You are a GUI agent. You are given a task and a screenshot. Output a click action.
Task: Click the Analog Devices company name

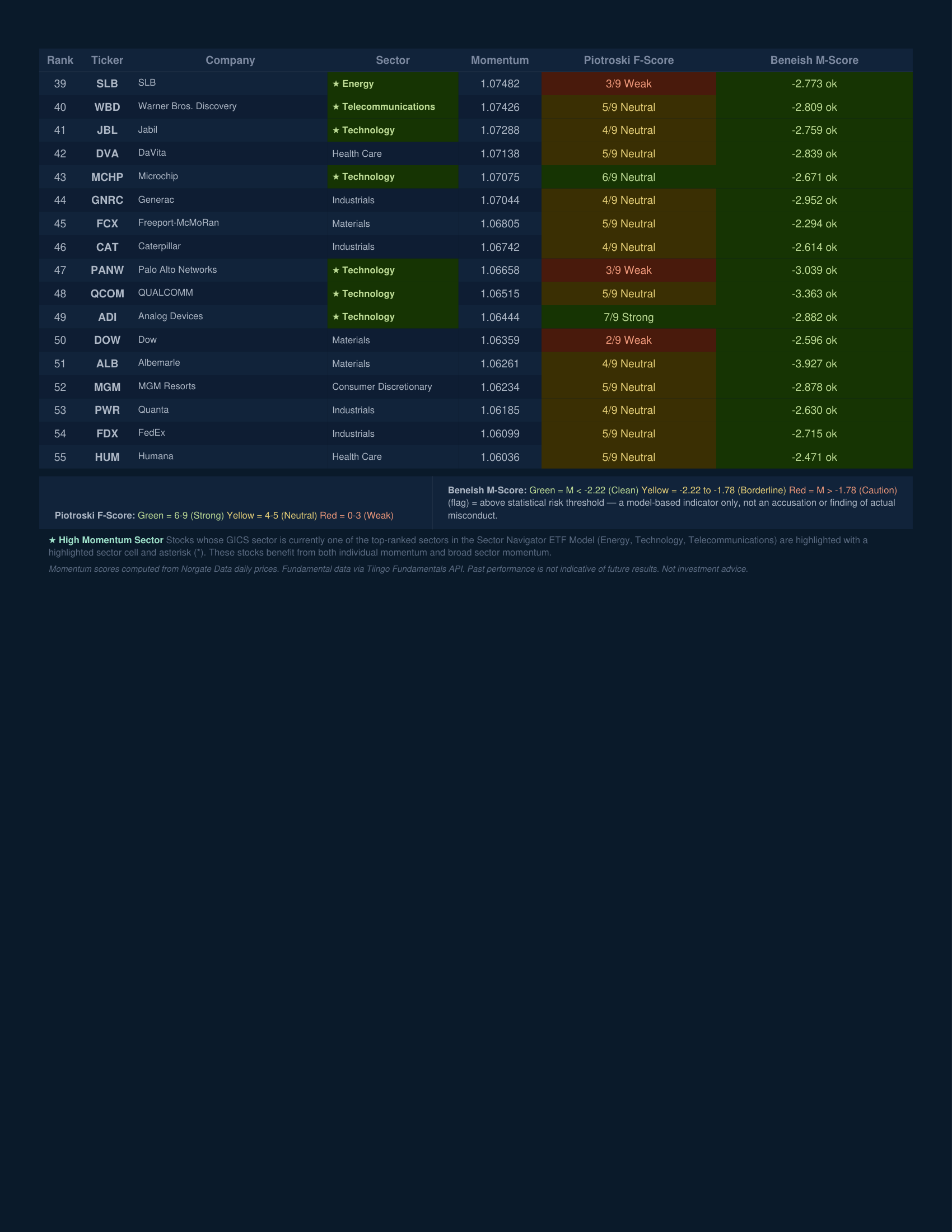pos(170,316)
